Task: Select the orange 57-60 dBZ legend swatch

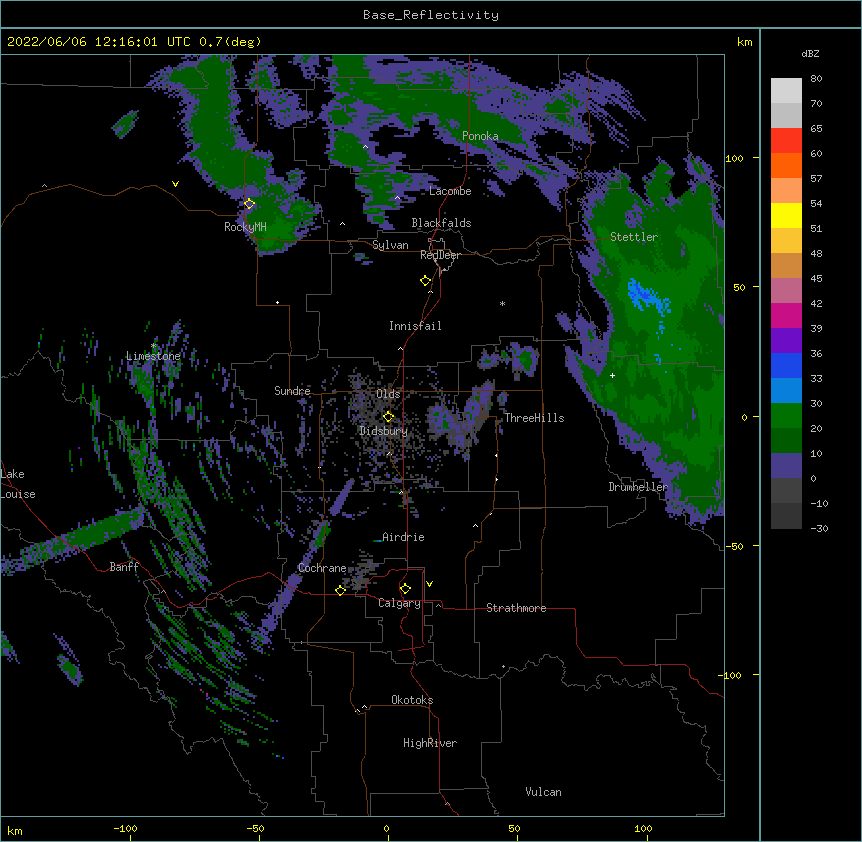Action: [786, 166]
